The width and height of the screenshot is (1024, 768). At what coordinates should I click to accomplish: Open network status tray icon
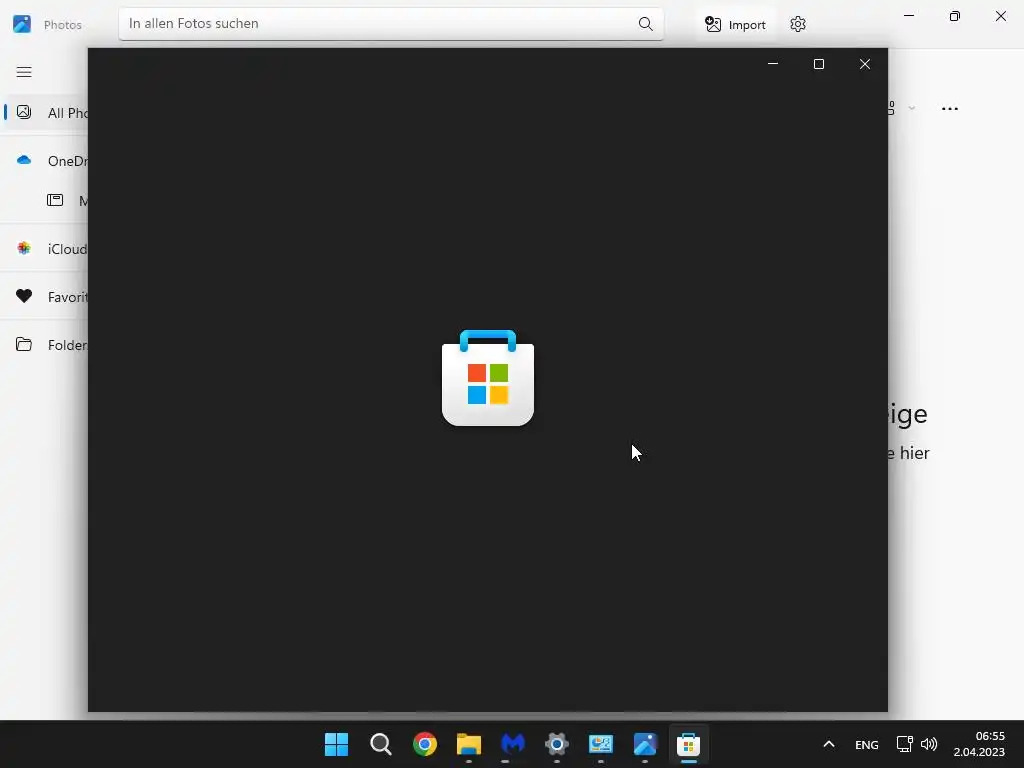coord(904,744)
